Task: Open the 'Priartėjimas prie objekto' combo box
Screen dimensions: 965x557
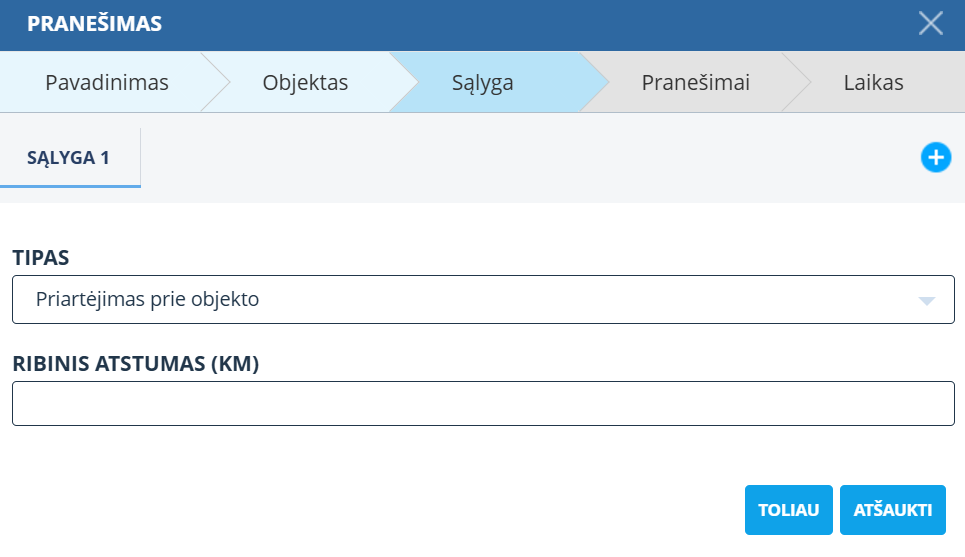Action: [470, 299]
